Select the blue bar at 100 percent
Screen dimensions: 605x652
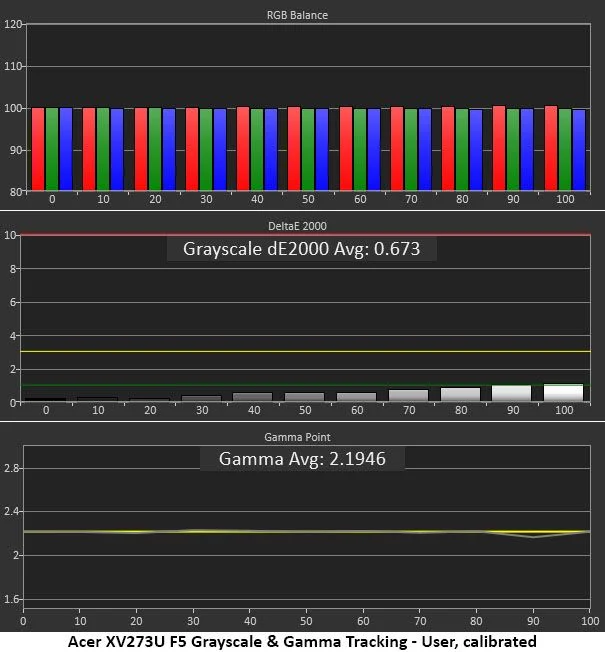(x=579, y=150)
